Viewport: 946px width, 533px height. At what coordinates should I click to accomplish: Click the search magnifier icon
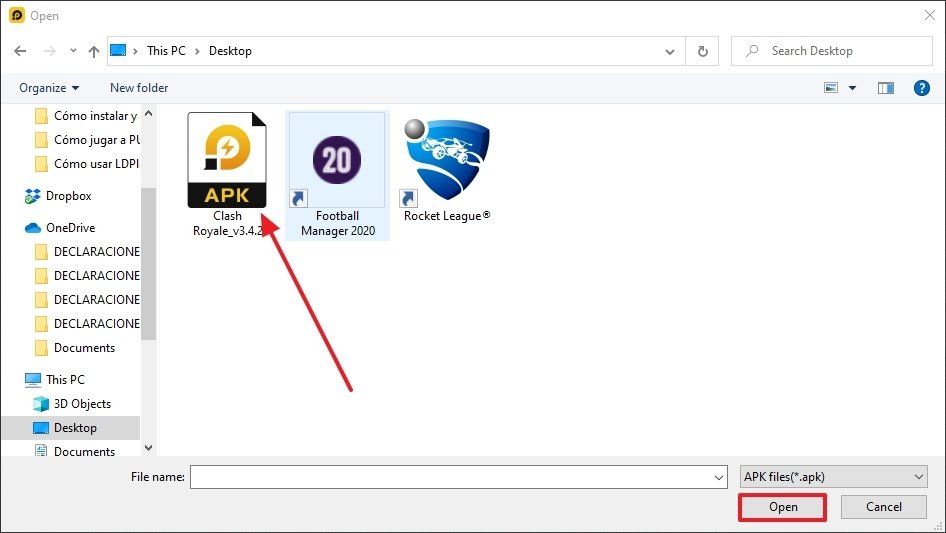(752, 51)
